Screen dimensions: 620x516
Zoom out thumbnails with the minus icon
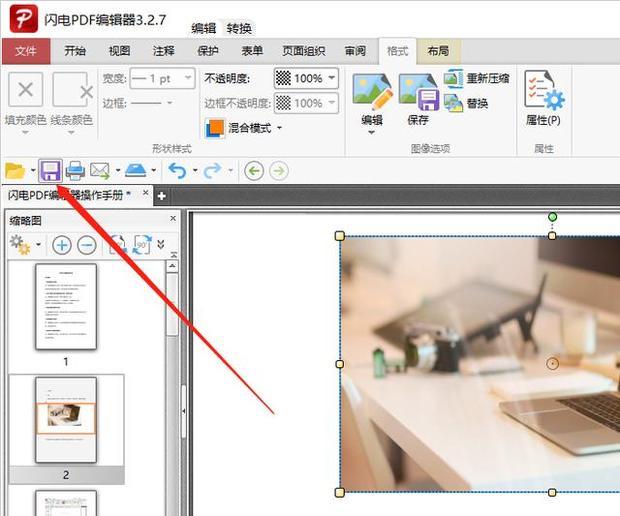tap(87, 245)
